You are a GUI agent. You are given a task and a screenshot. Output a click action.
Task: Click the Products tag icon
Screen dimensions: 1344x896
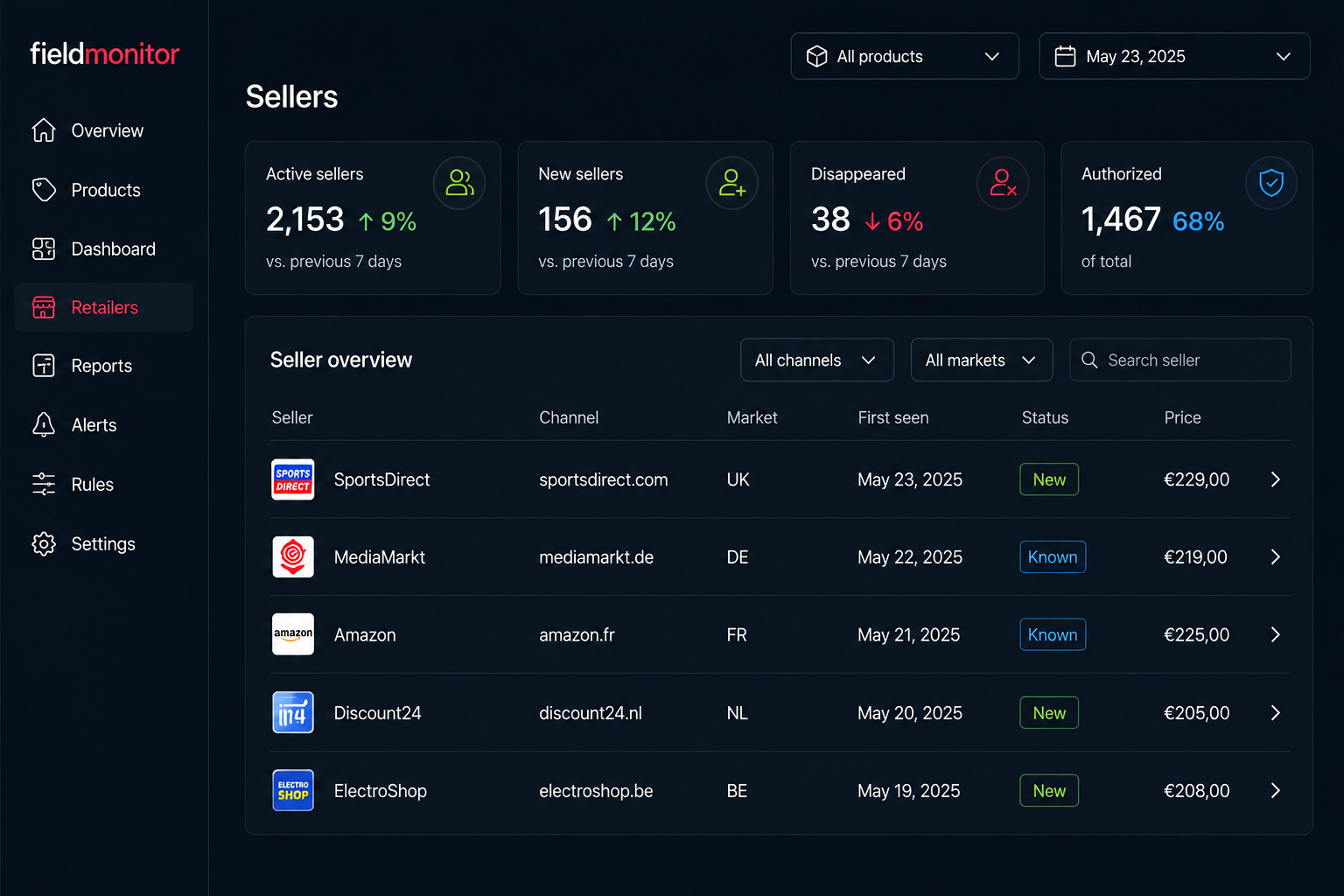point(44,190)
